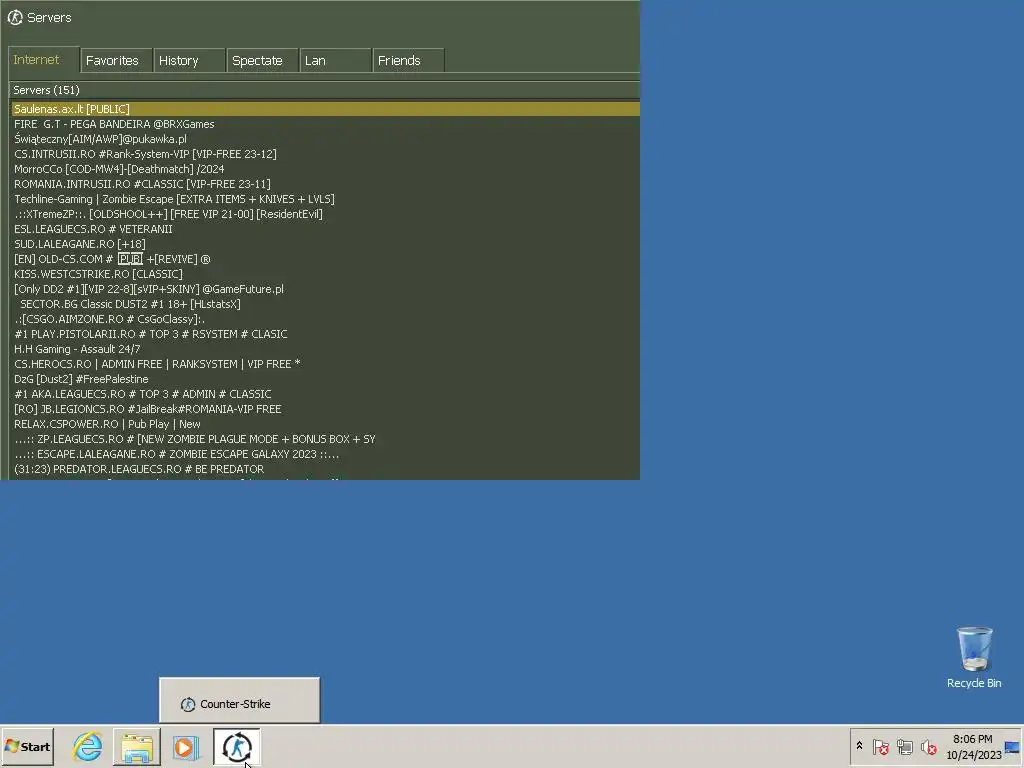This screenshot has height=768, width=1024.
Task: Open the Friends tab
Action: pyautogui.click(x=409, y=60)
